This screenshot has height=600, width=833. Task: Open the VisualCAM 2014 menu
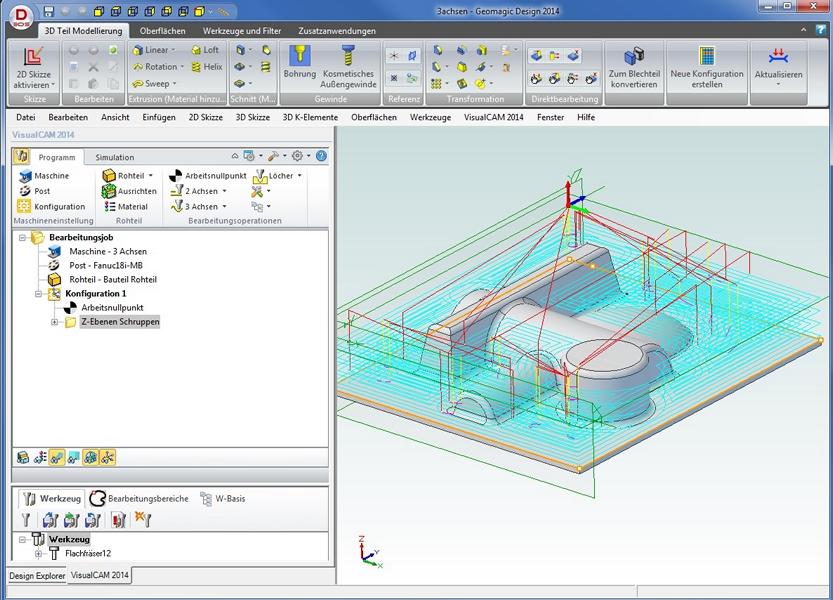pos(494,117)
